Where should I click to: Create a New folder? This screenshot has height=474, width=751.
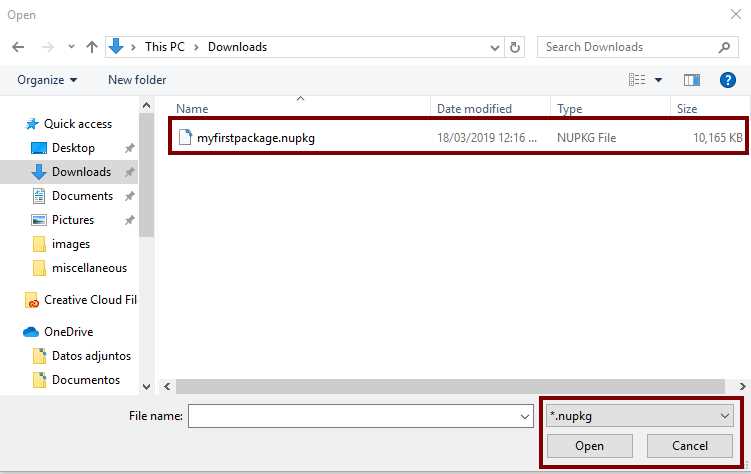click(x=137, y=80)
